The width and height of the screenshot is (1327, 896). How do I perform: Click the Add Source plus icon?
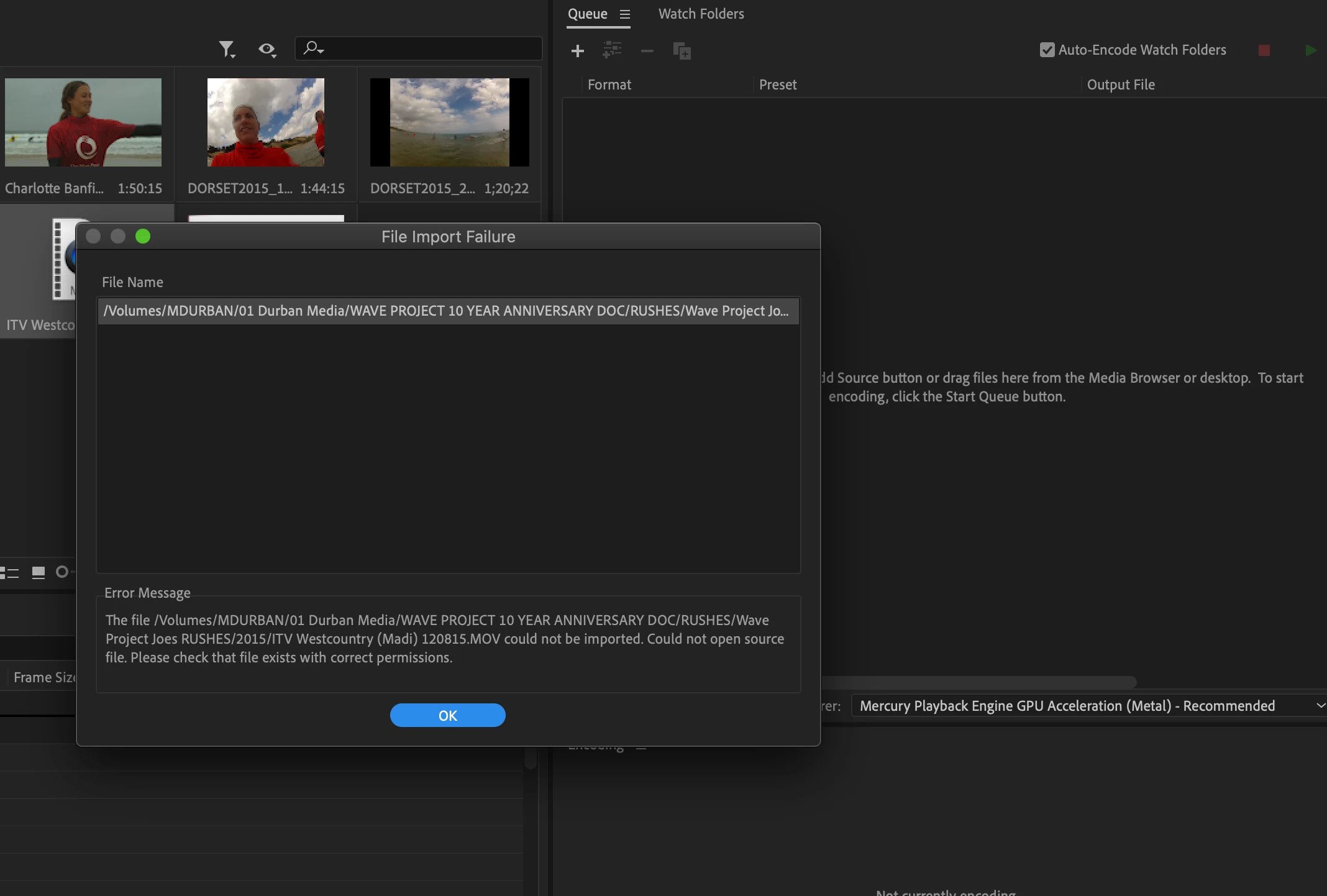[578, 50]
